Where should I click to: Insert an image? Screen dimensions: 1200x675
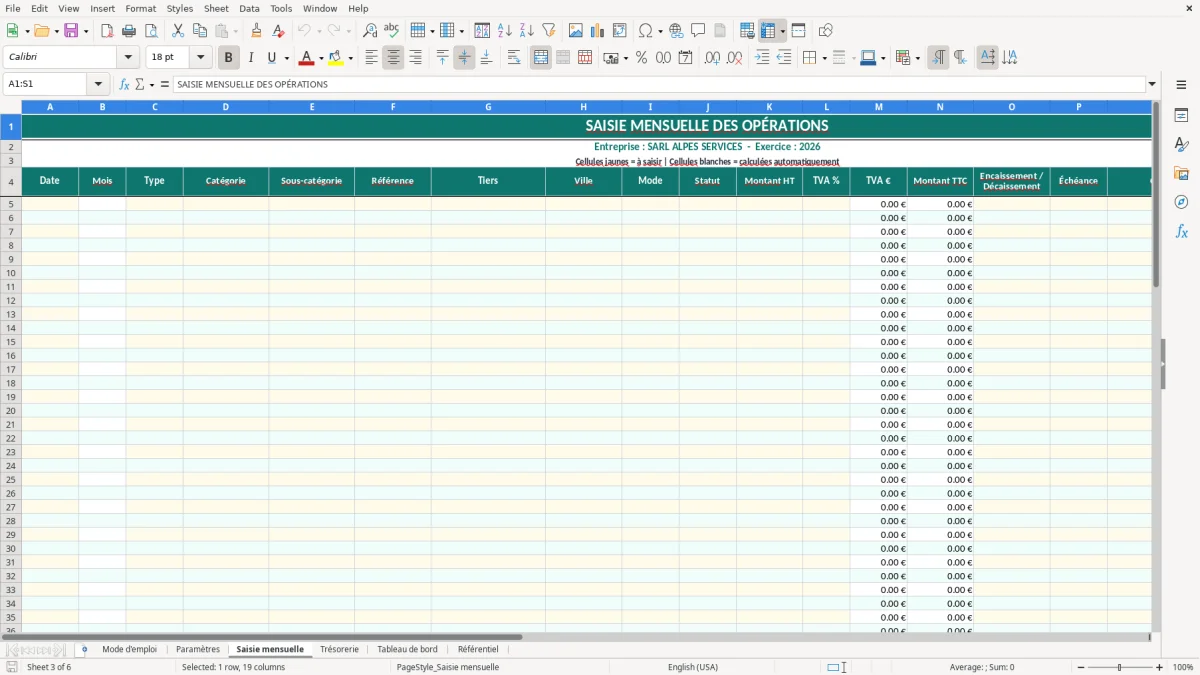coord(576,31)
